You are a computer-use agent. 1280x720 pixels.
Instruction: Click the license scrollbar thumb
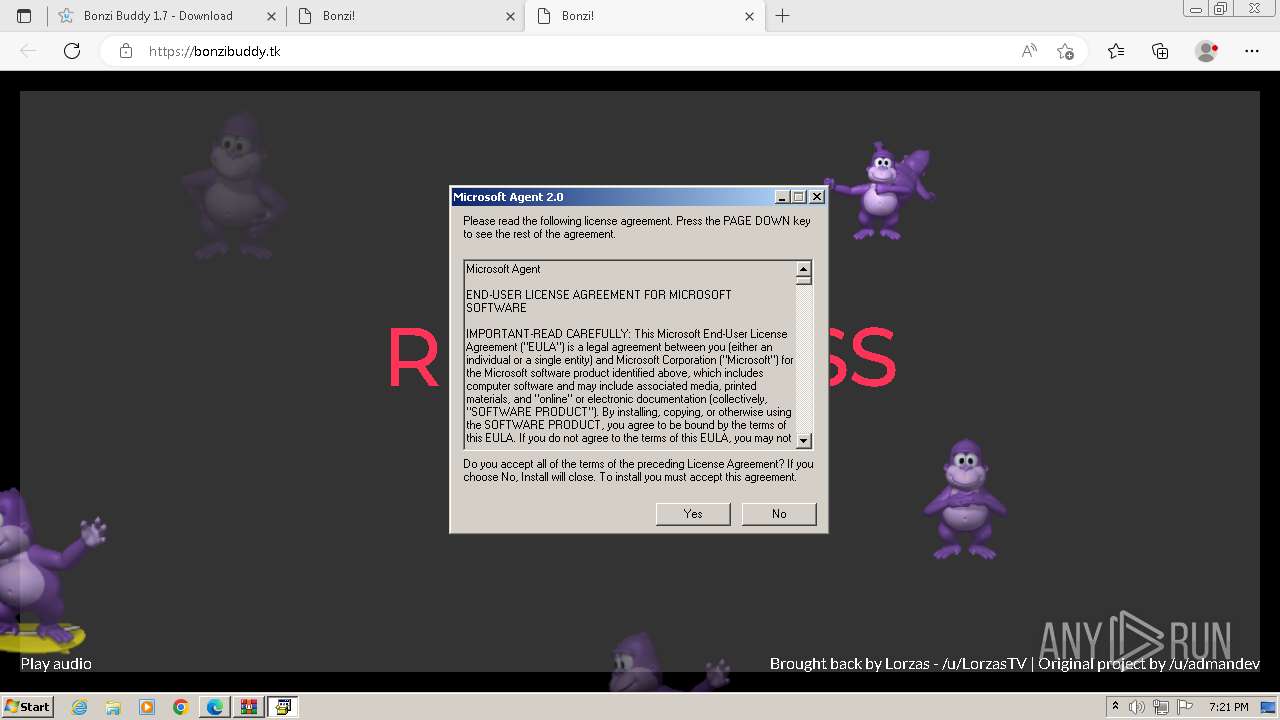pyautogui.click(x=804, y=281)
